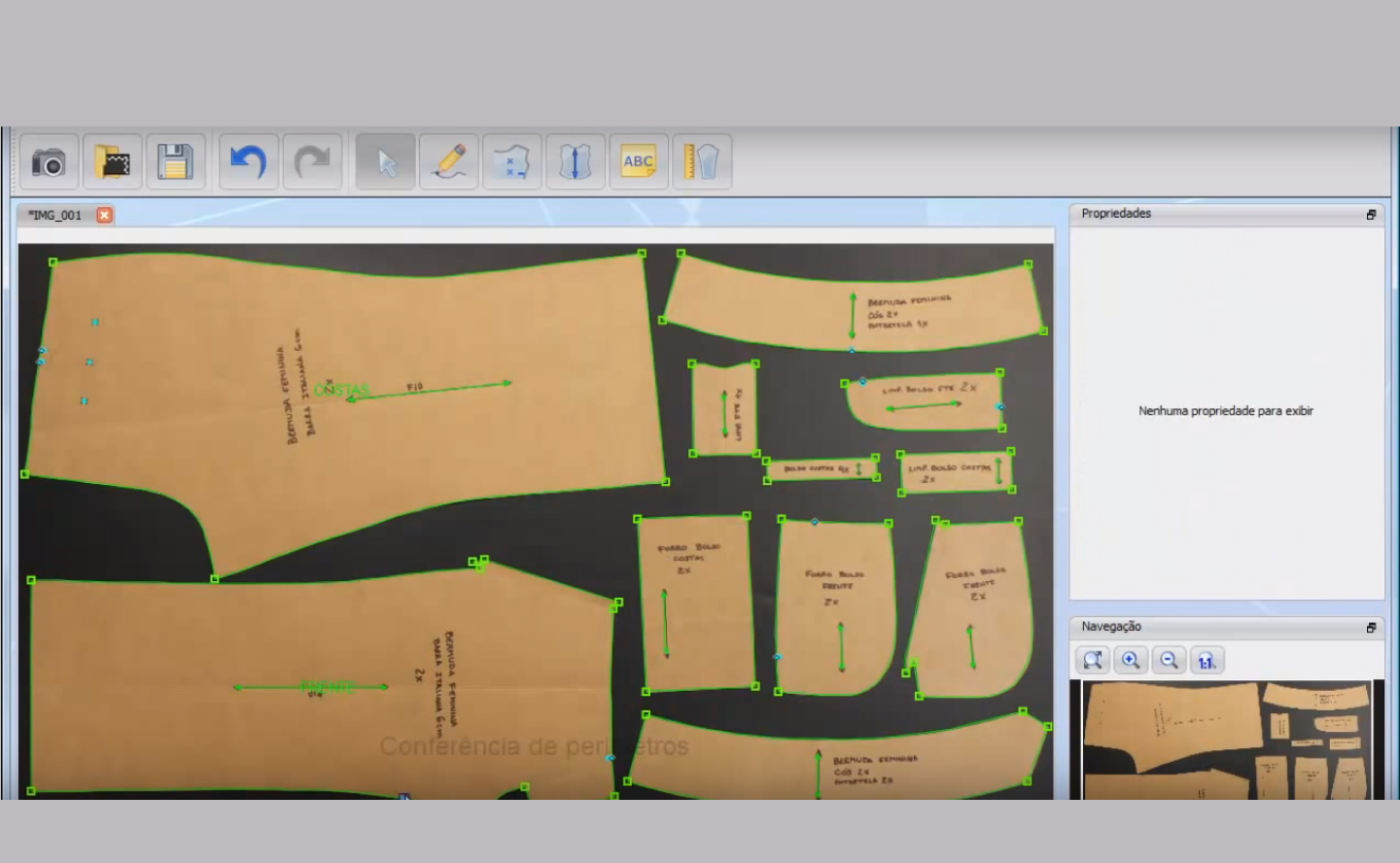Click the navigation preview thumbnail
Viewport: 1400px width, 863px height.
[1227, 740]
